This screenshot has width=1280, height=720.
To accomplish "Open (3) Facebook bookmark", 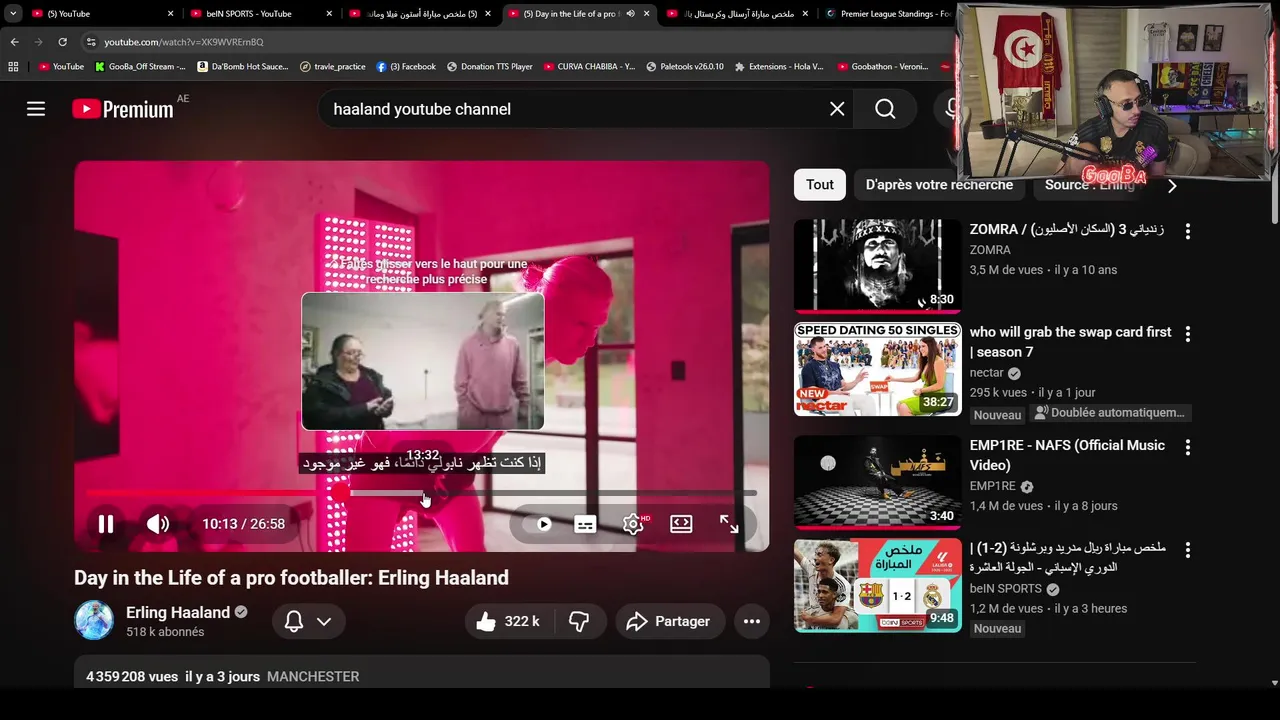I will click(x=406, y=67).
